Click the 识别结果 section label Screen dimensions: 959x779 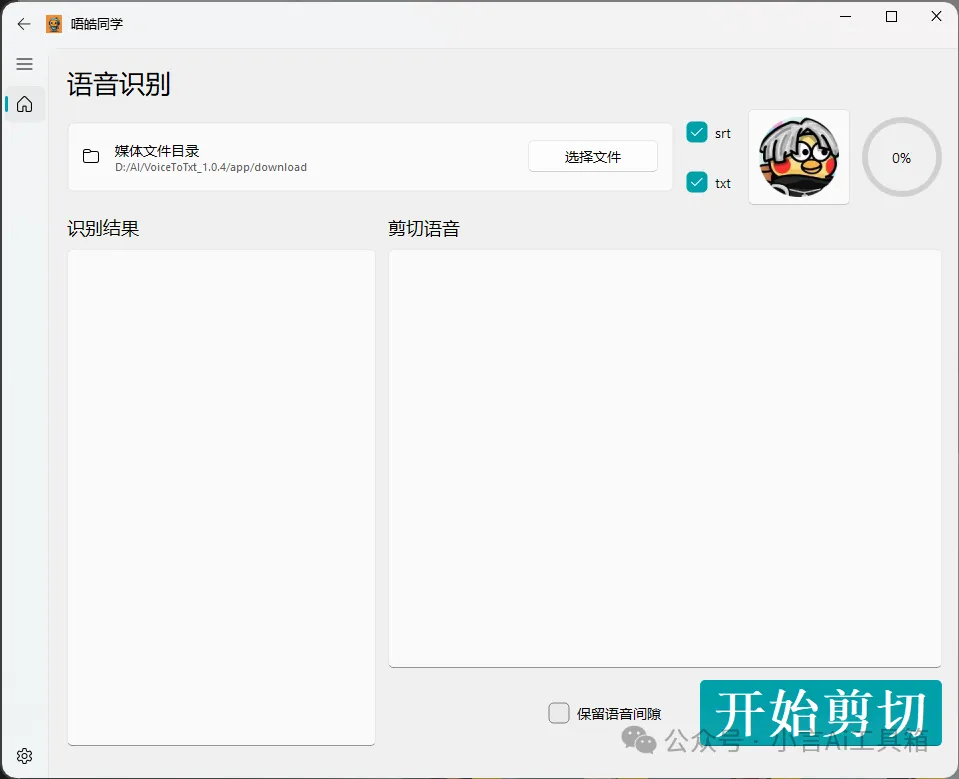coord(103,228)
